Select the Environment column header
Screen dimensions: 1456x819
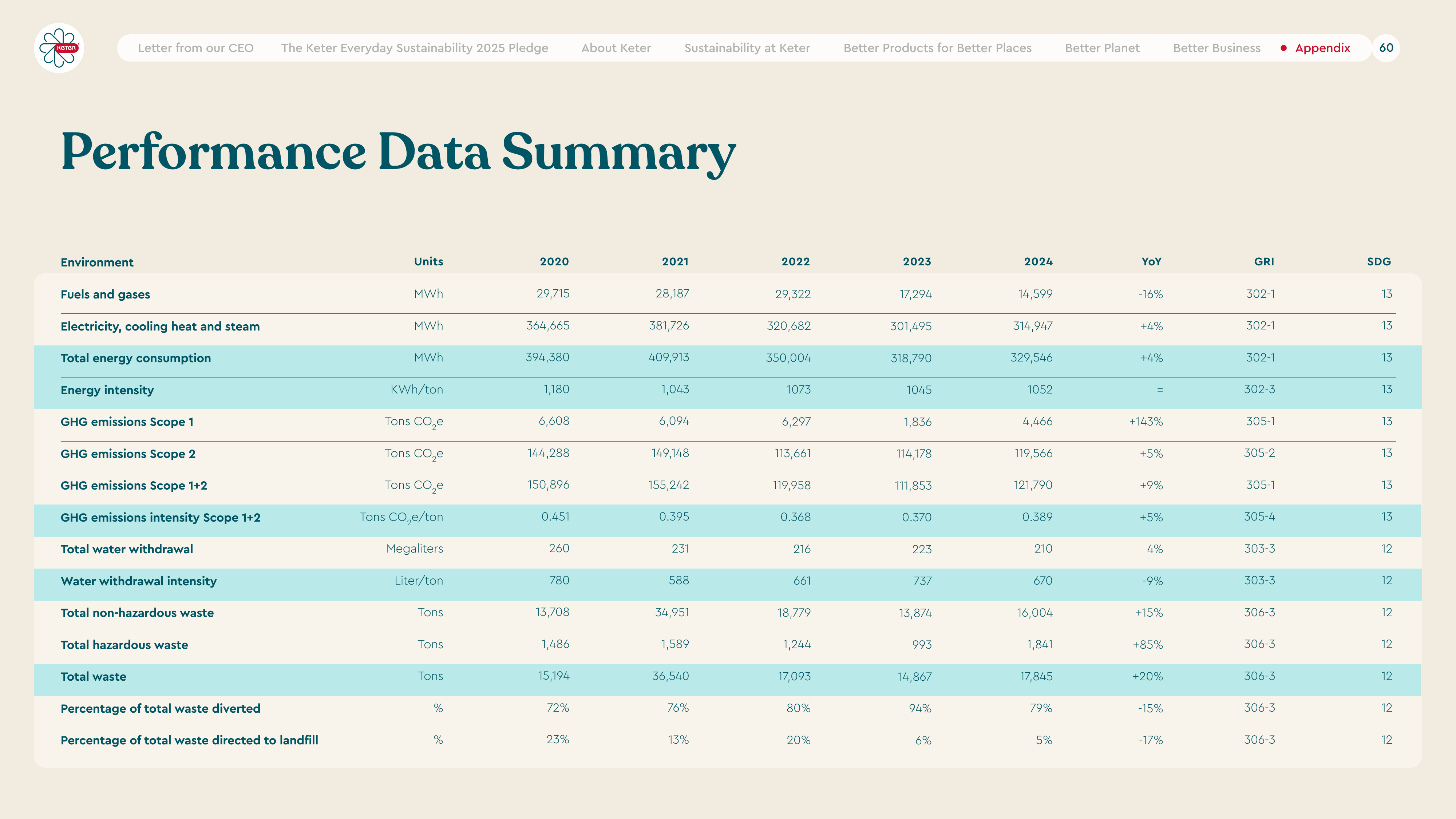[x=97, y=262]
